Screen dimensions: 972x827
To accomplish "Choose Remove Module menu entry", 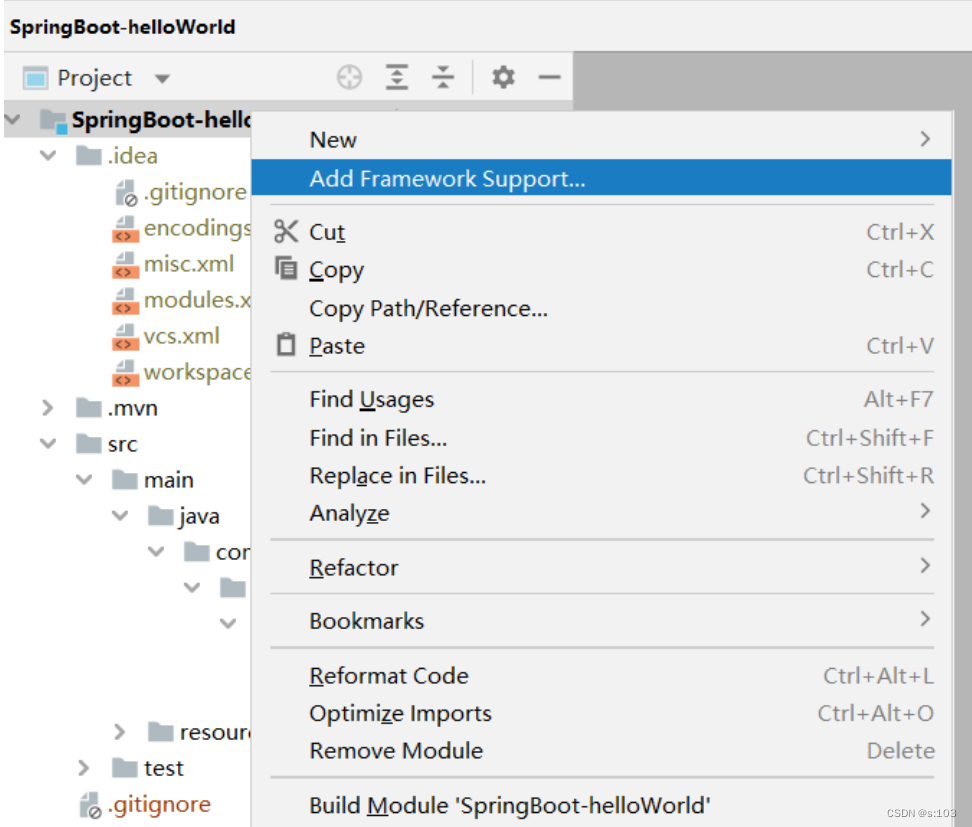I will click(601, 750).
